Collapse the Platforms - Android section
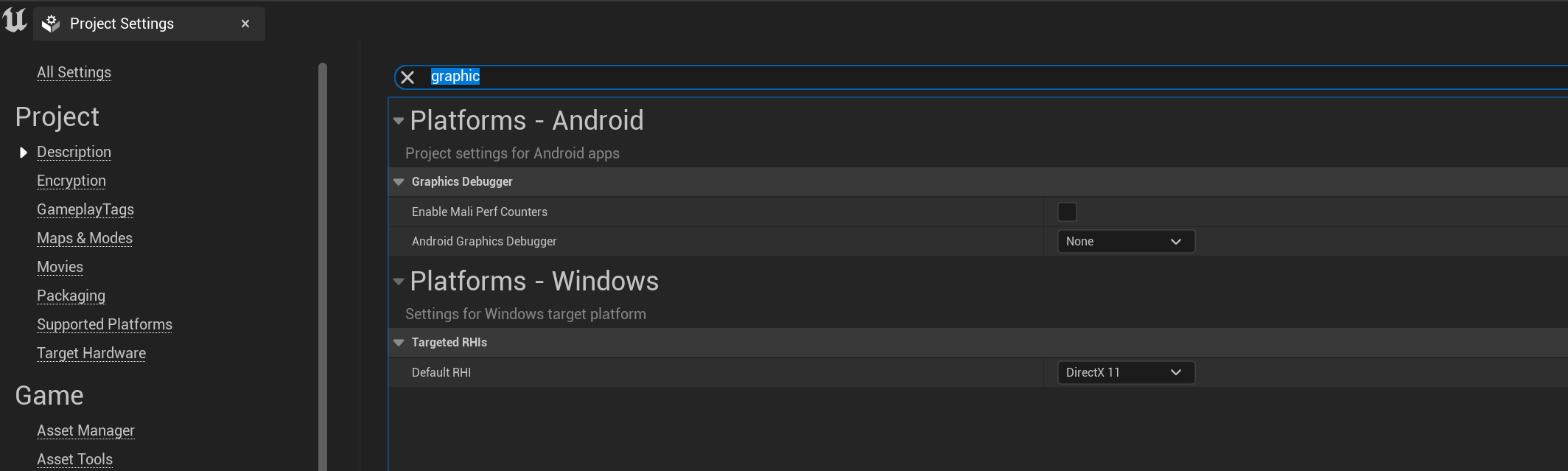This screenshot has height=471, width=1568. 399,121
